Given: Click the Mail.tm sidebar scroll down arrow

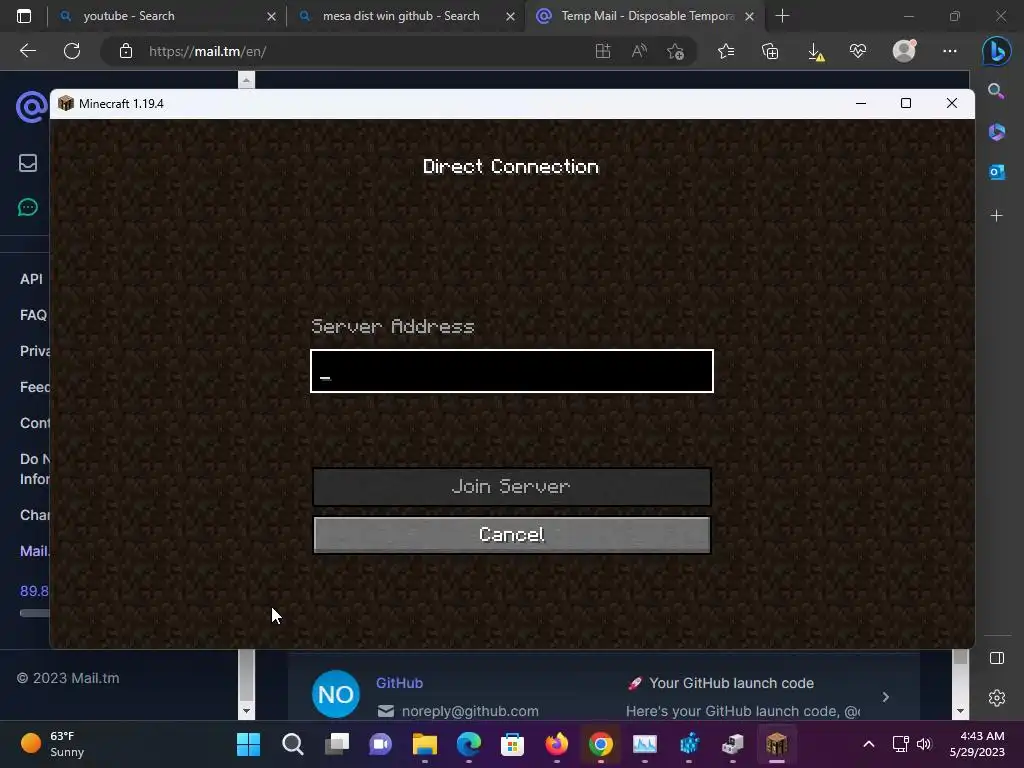Looking at the screenshot, I should 246,711.
